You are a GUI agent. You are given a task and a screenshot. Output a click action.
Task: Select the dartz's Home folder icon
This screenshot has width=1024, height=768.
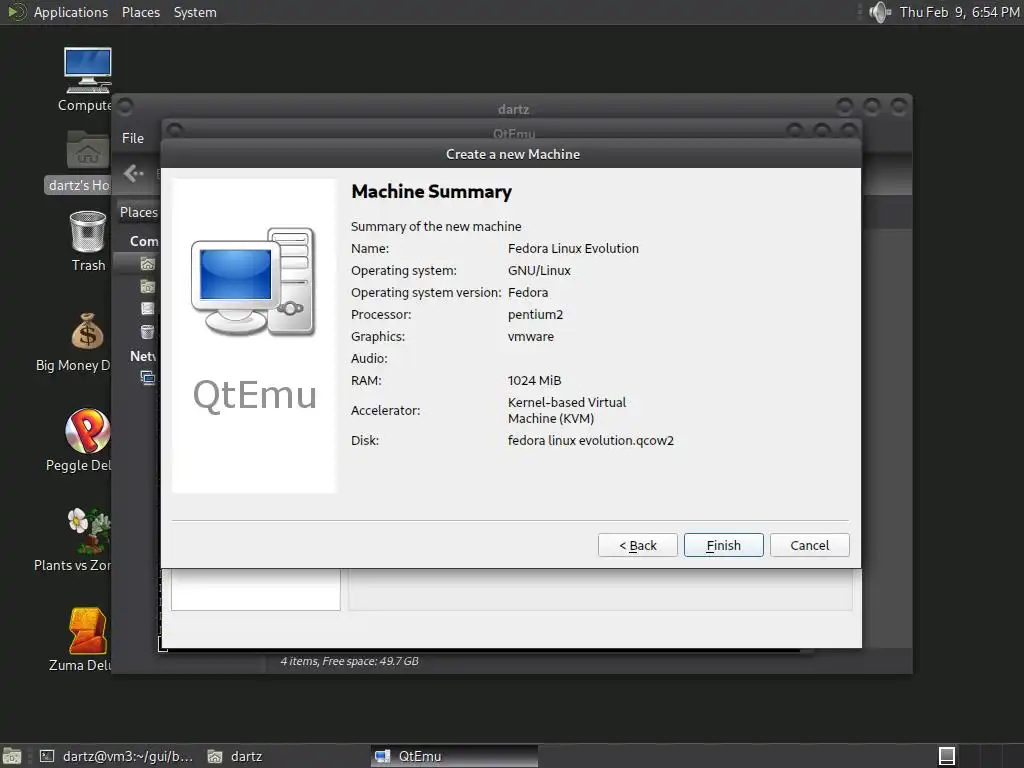pos(88,150)
